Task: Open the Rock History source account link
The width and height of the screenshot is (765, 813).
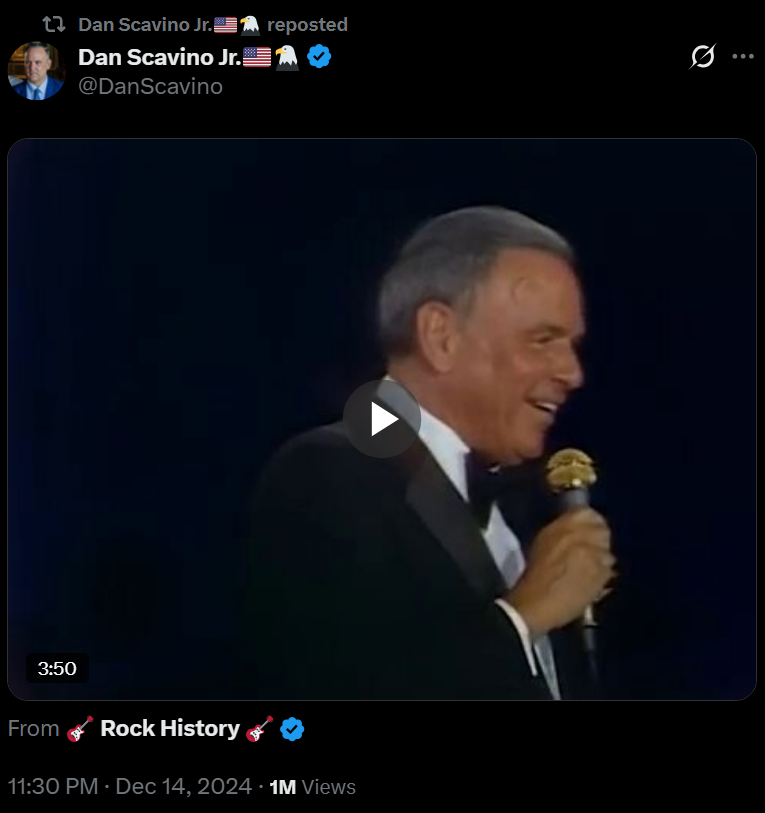Action: [x=170, y=729]
